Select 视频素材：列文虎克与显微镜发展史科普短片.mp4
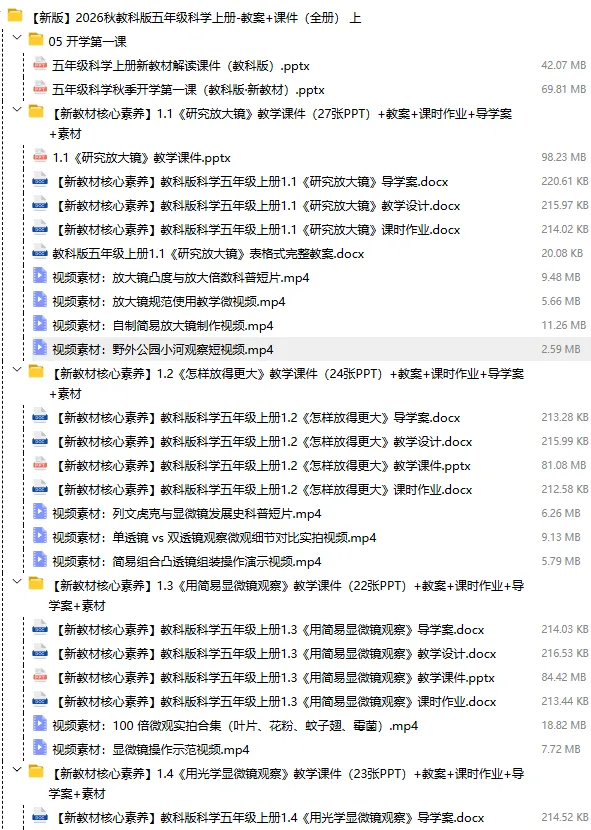This screenshot has width=591, height=830. point(186,513)
